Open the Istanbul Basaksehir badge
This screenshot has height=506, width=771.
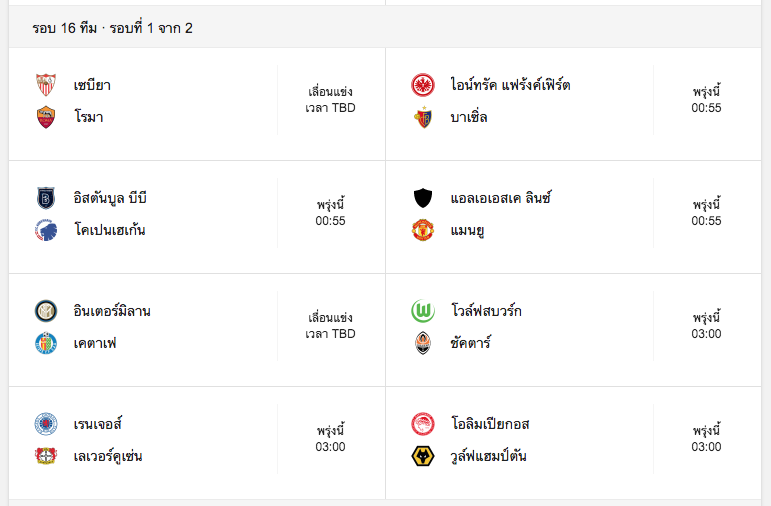point(46,198)
